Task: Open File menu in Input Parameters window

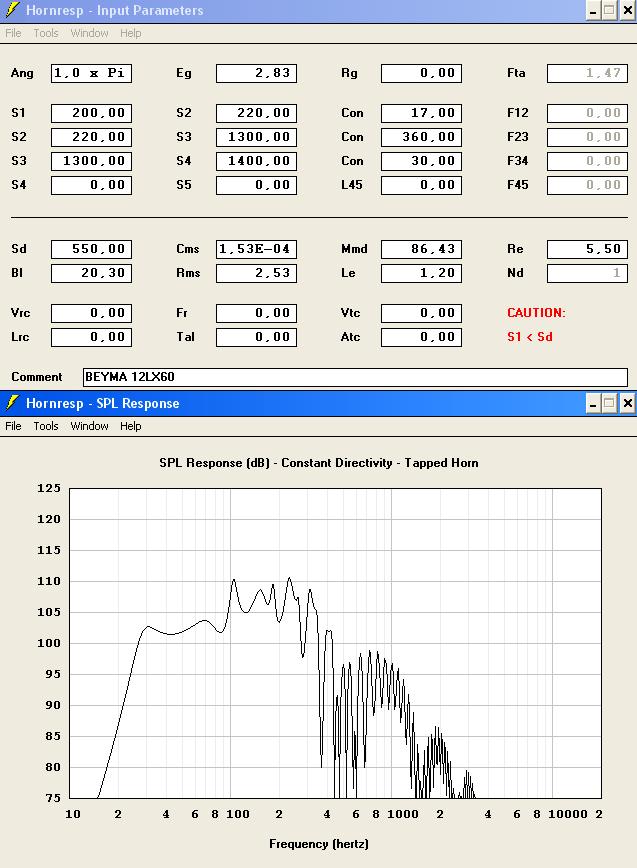Action: [13, 33]
